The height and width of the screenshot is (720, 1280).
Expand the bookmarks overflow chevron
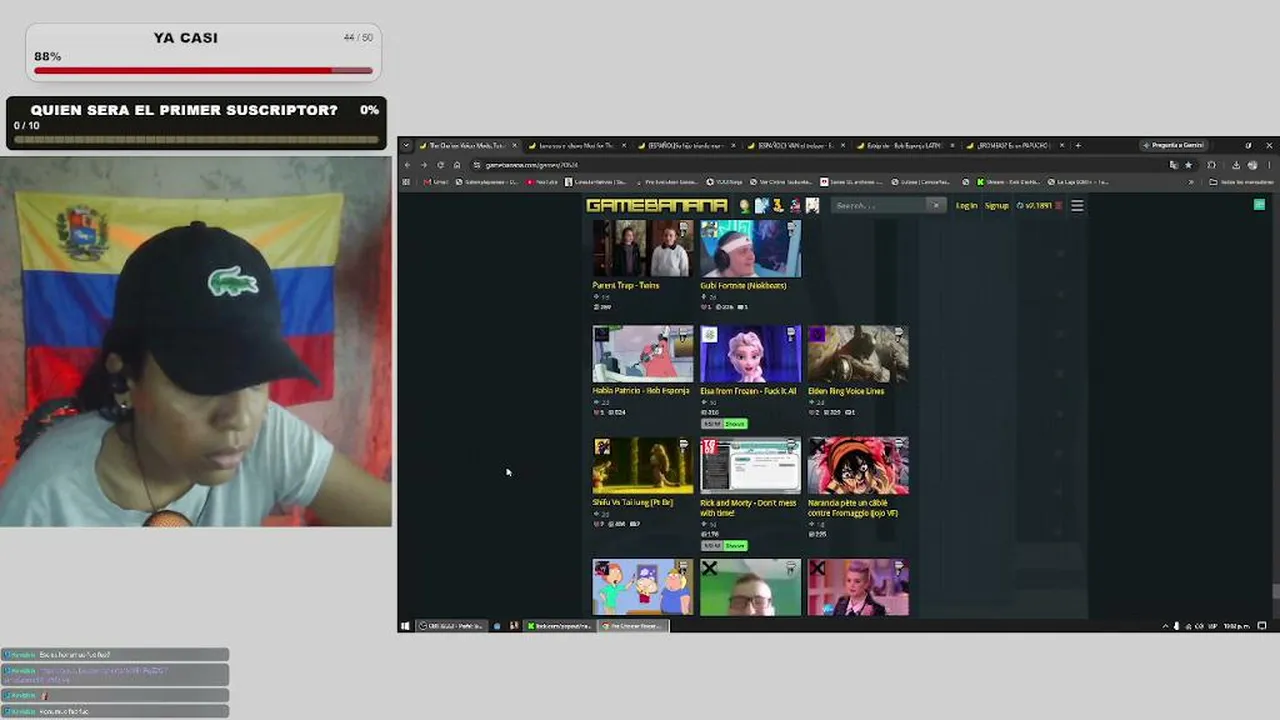[1191, 182]
